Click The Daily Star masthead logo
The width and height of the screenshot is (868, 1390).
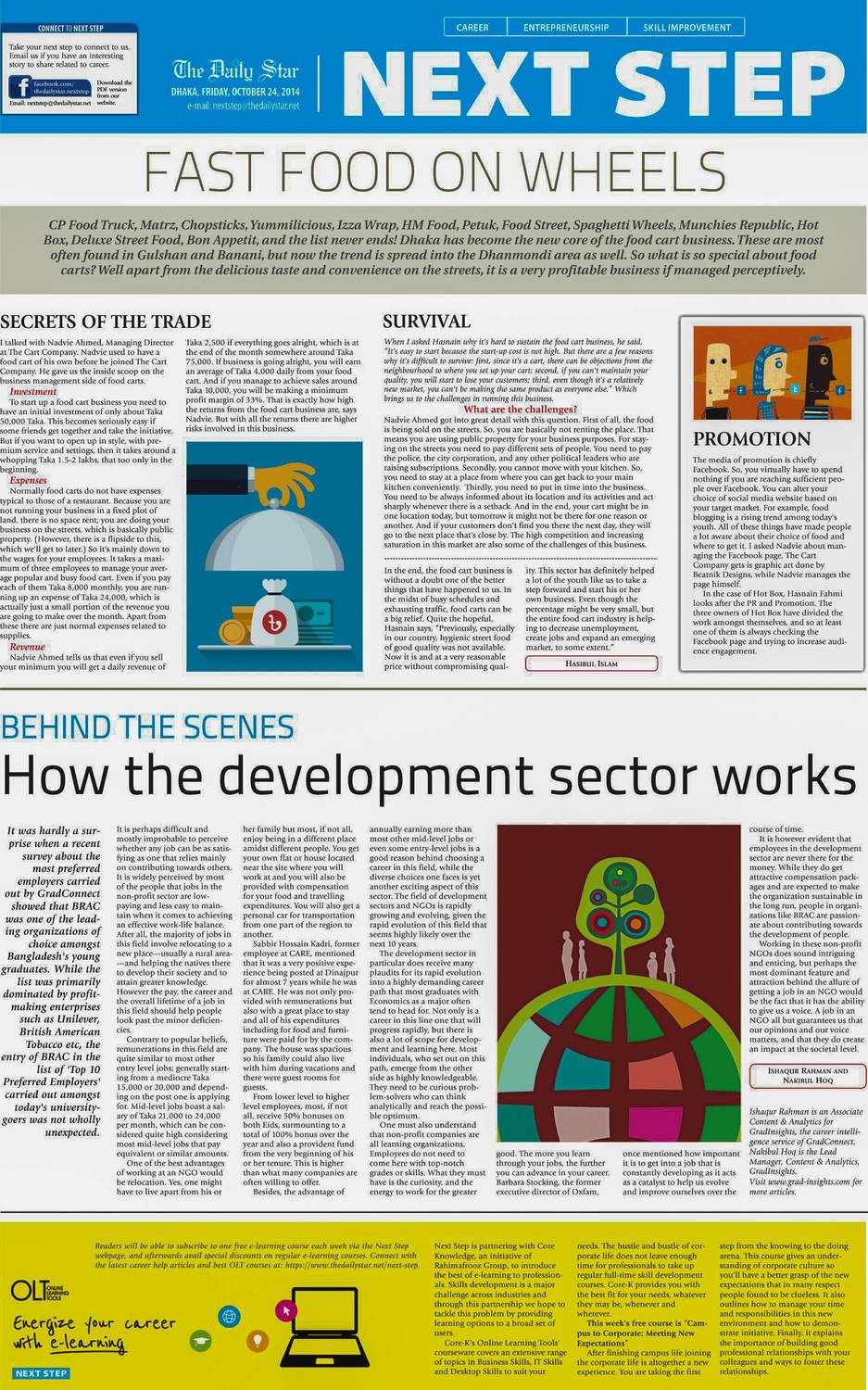tap(235, 70)
